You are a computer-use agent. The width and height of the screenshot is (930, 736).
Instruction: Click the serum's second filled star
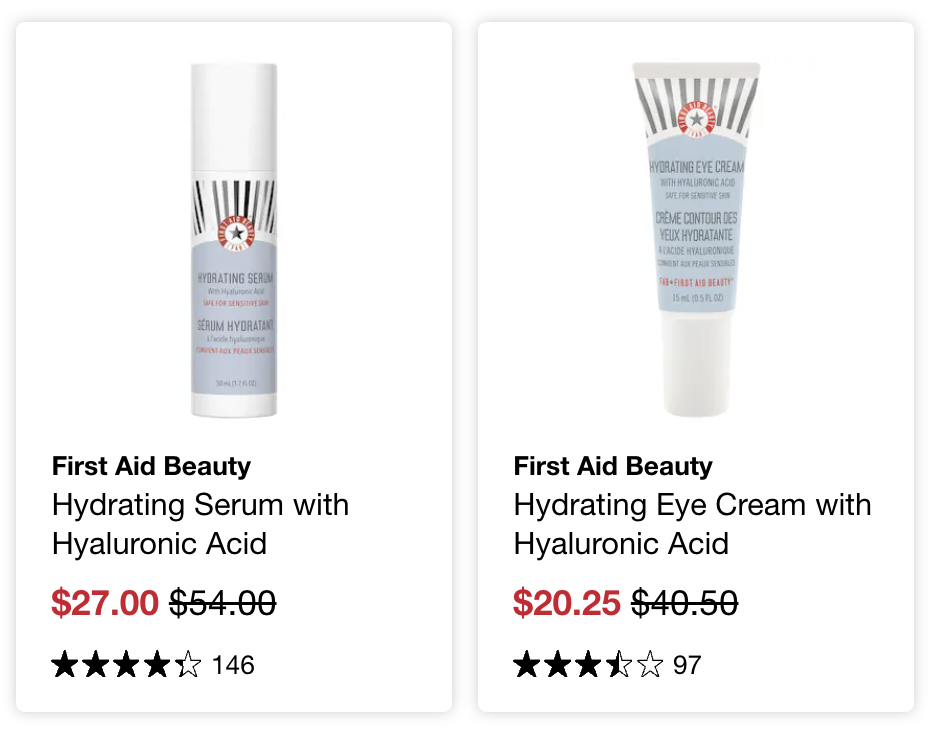pyautogui.click(x=95, y=664)
